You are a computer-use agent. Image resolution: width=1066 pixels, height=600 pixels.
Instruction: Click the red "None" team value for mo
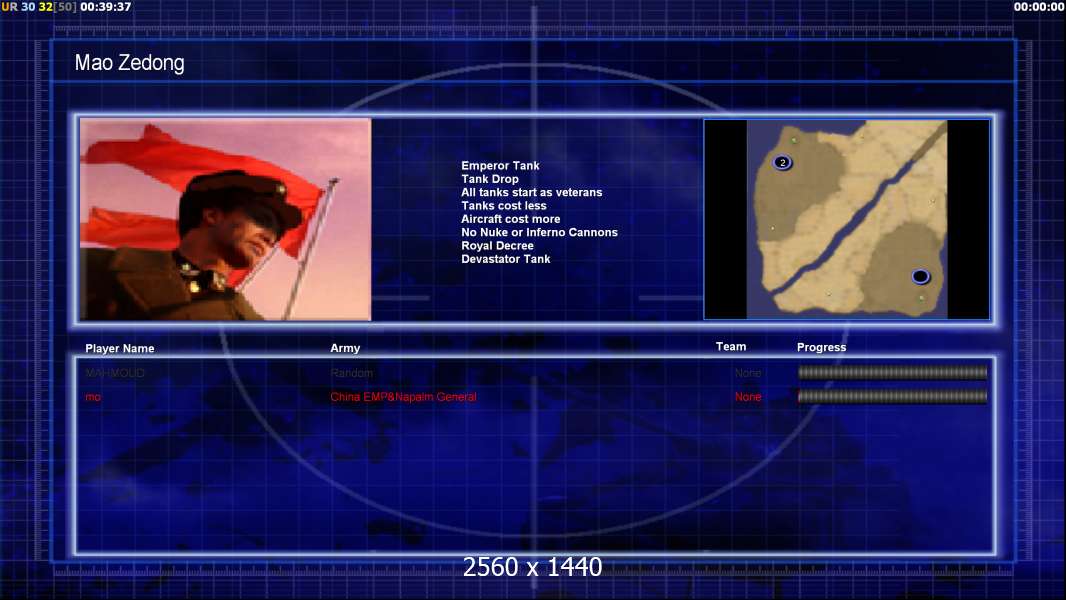(748, 397)
